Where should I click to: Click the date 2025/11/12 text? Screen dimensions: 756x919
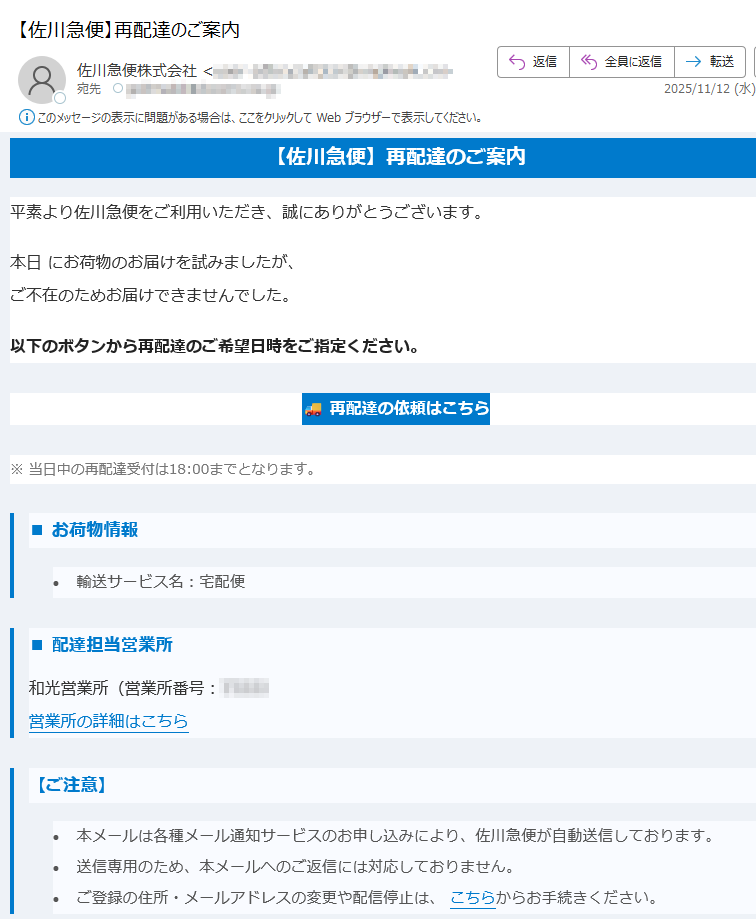click(697, 89)
